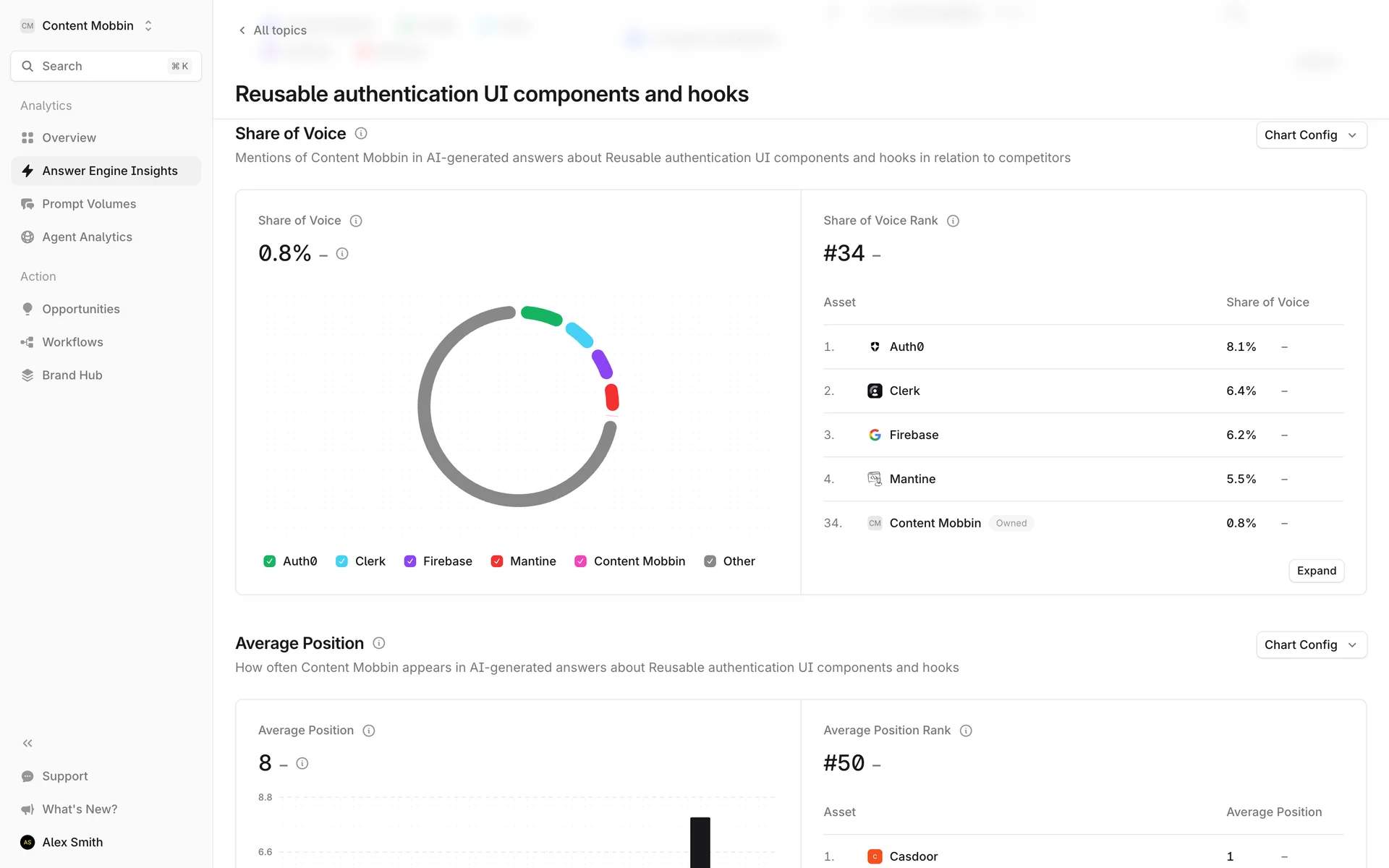The height and width of the screenshot is (868, 1389).
Task: Open Opportunities from the Action menu
Action: point(81,309)
